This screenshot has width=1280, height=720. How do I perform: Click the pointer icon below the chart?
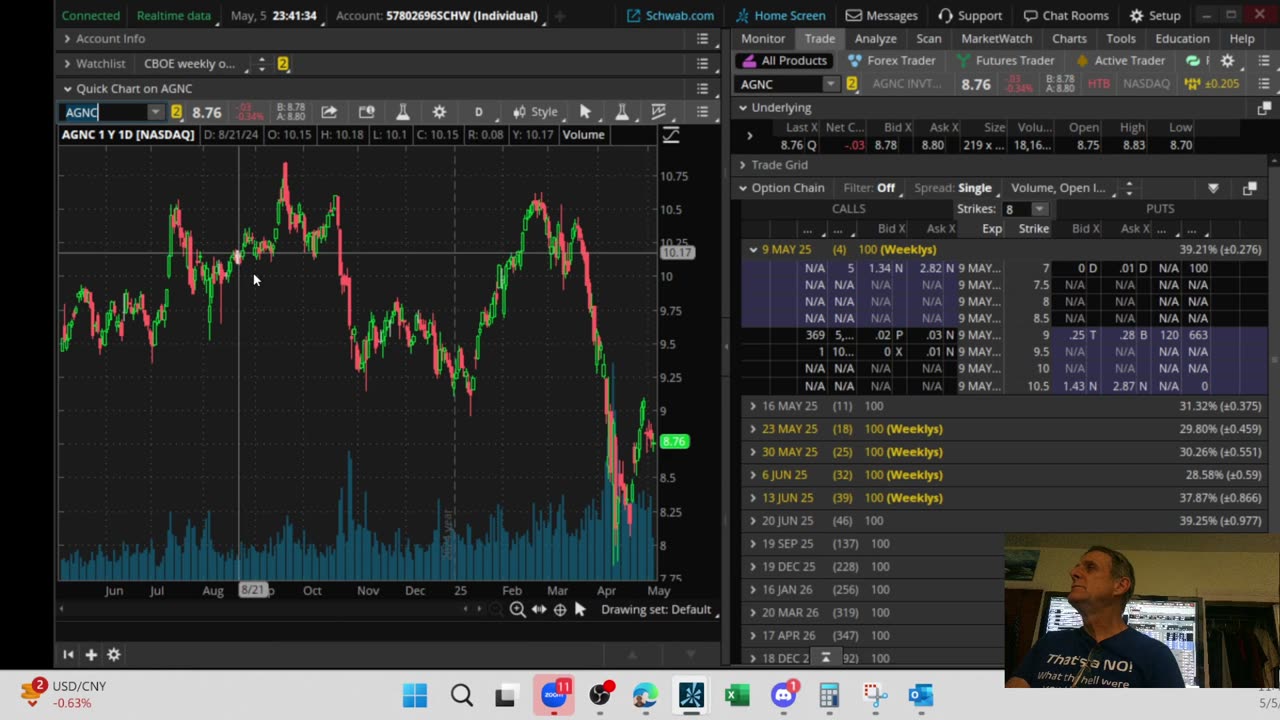[580, 610]
